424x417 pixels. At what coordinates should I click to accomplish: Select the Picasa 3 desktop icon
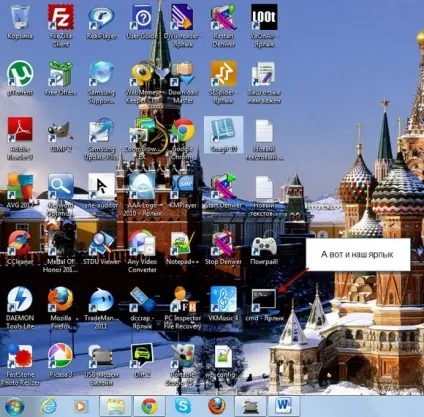click(x=61, y=356)
